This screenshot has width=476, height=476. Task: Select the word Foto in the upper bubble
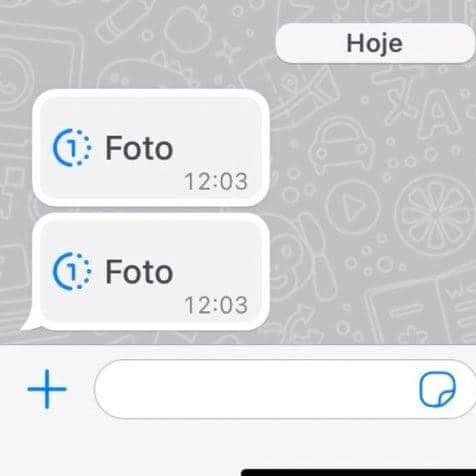[x=139, y=148]
